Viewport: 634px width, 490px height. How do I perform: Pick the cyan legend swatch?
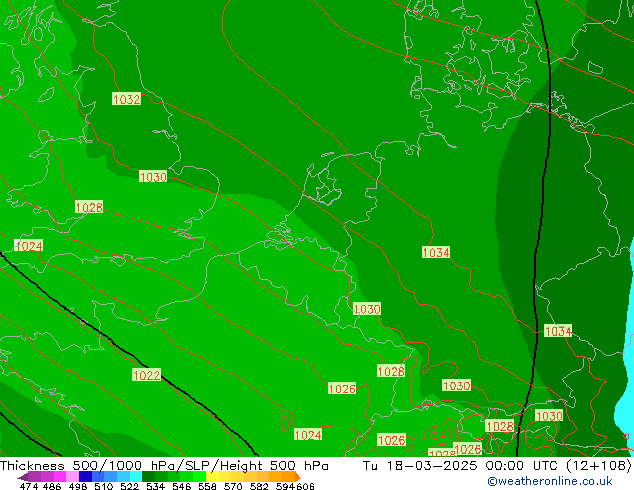click(136, 476)
